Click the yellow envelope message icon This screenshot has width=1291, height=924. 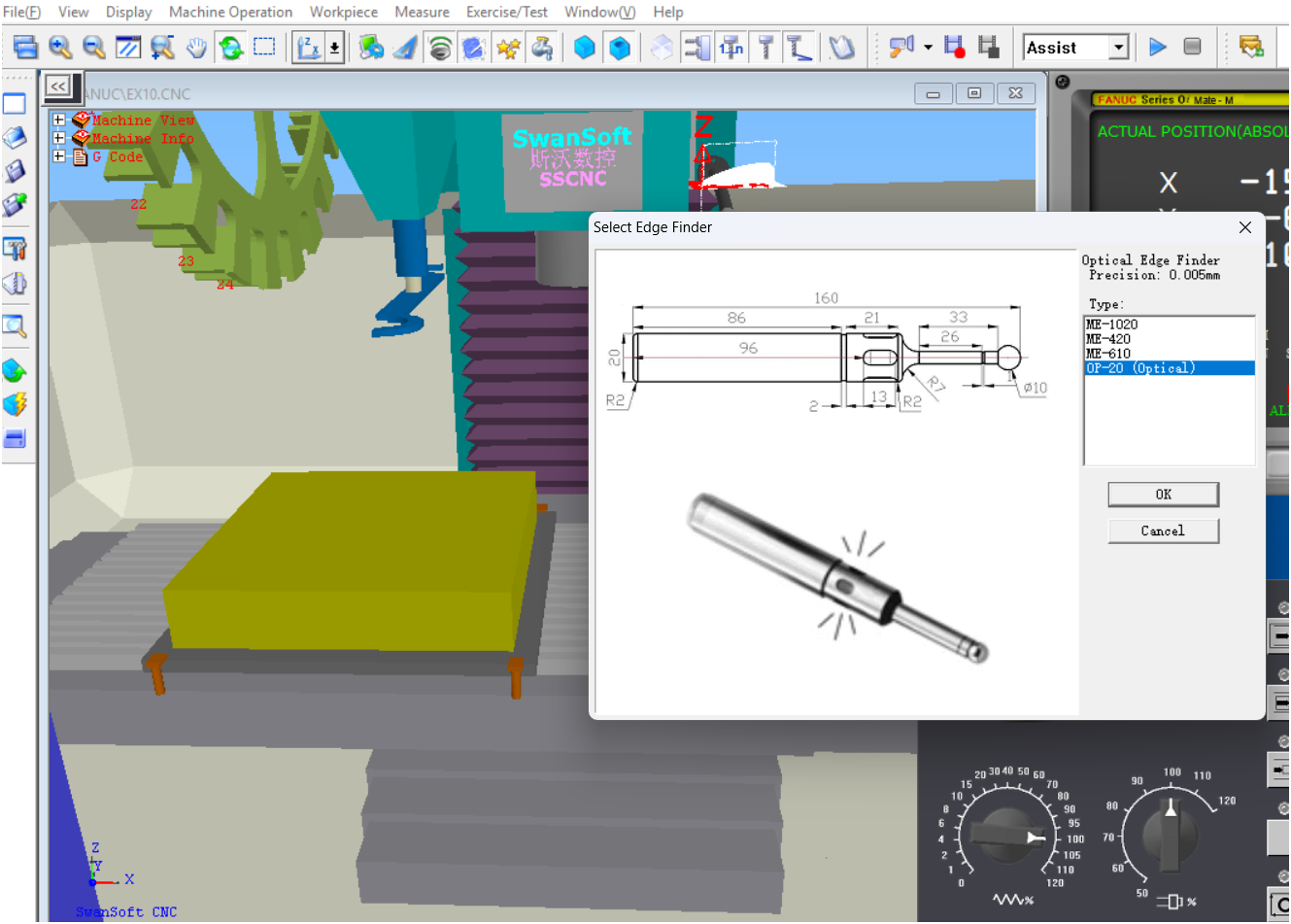pos(1251,47)
